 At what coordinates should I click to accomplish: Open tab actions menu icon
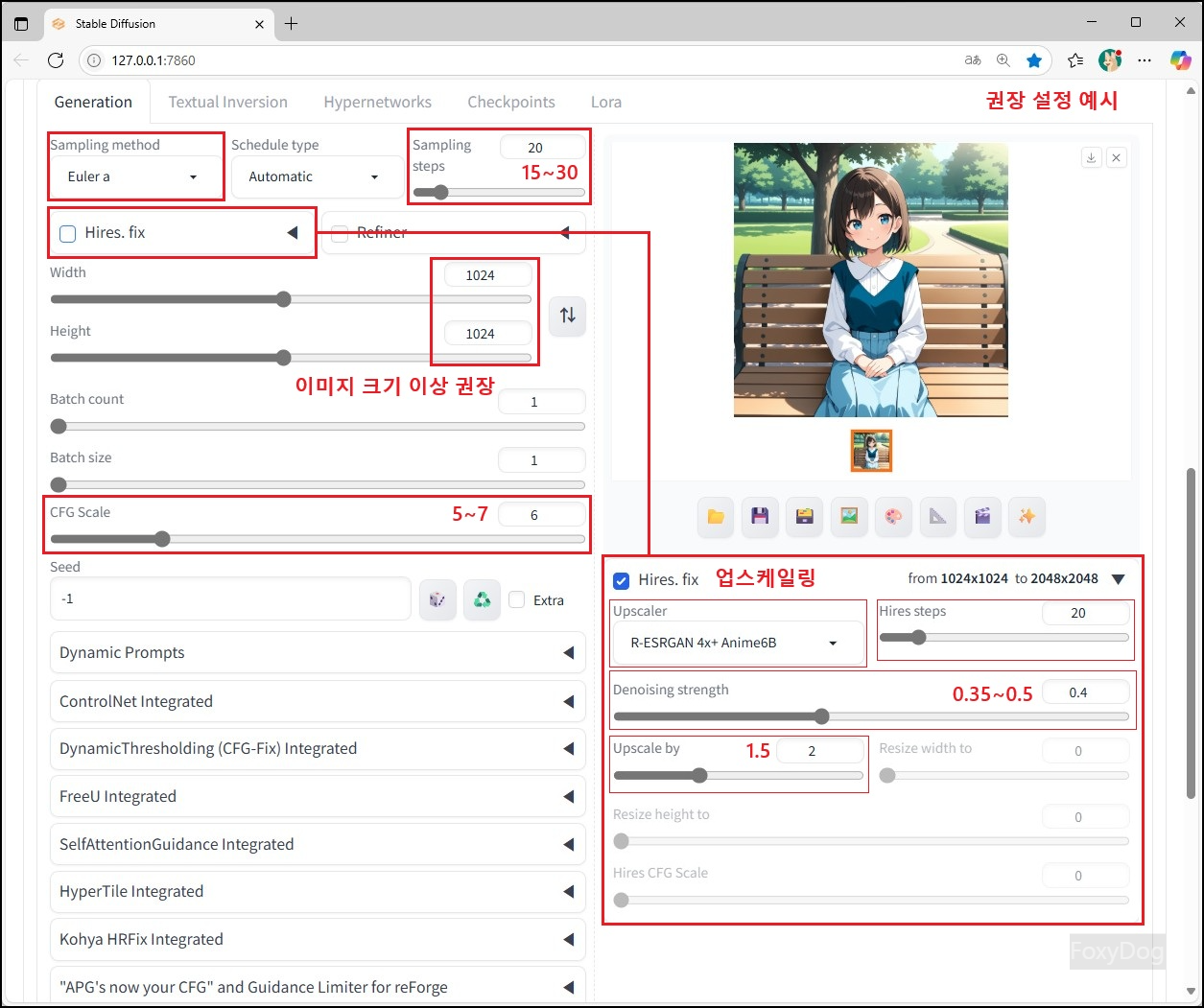coord(21,24)
